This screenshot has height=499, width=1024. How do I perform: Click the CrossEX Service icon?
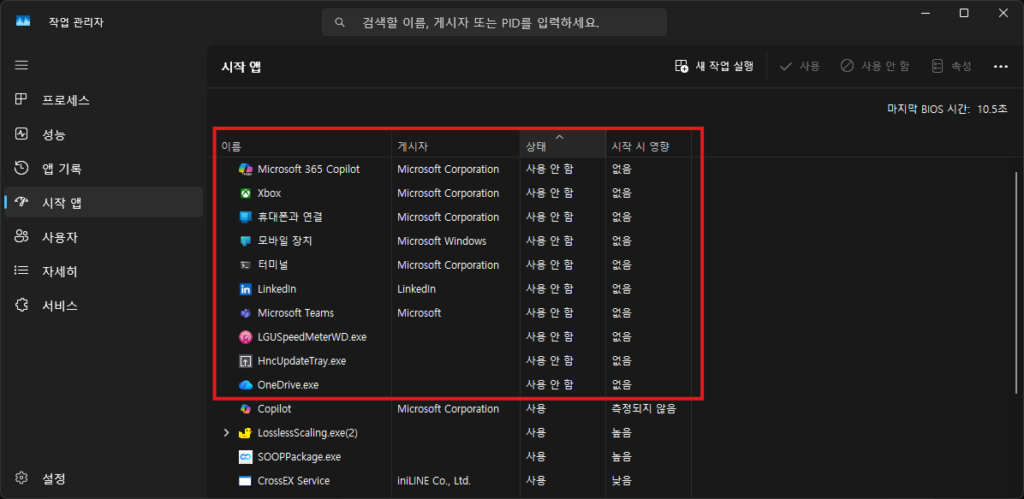(246, 481)
